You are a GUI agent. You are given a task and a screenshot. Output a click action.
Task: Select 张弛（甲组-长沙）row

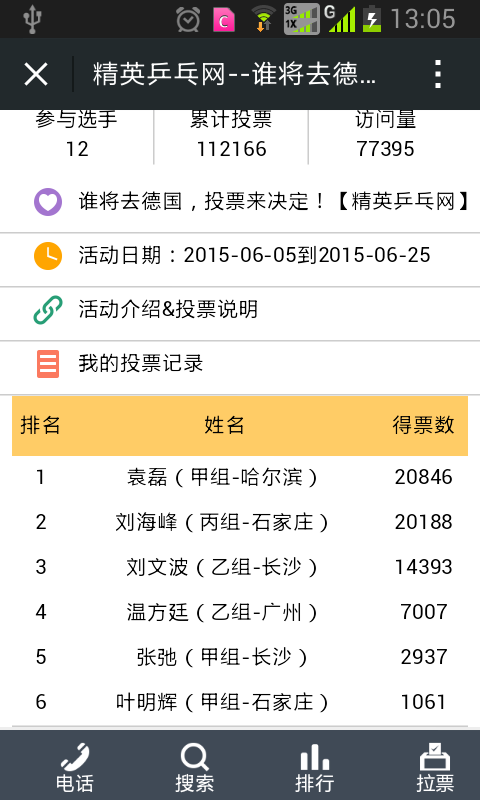240,657
